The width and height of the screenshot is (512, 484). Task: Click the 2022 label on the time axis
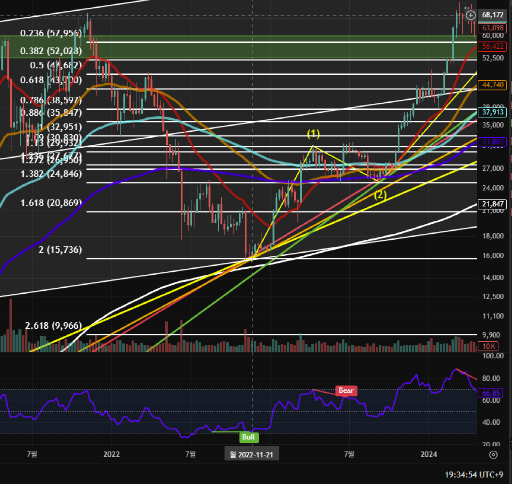coord(111,454)
